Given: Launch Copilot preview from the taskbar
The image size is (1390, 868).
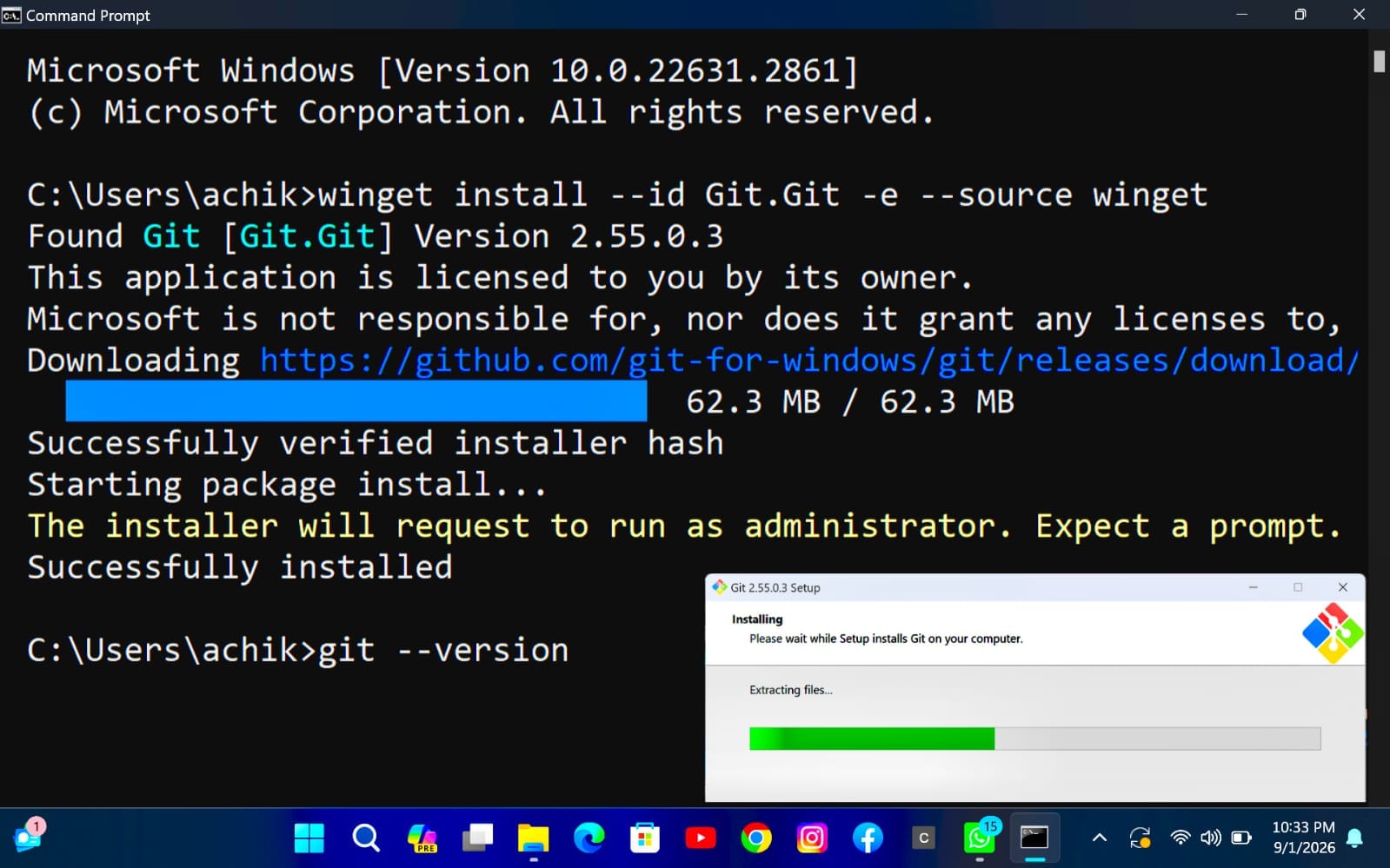Looking at the screenshot, I should coord(422,838).
